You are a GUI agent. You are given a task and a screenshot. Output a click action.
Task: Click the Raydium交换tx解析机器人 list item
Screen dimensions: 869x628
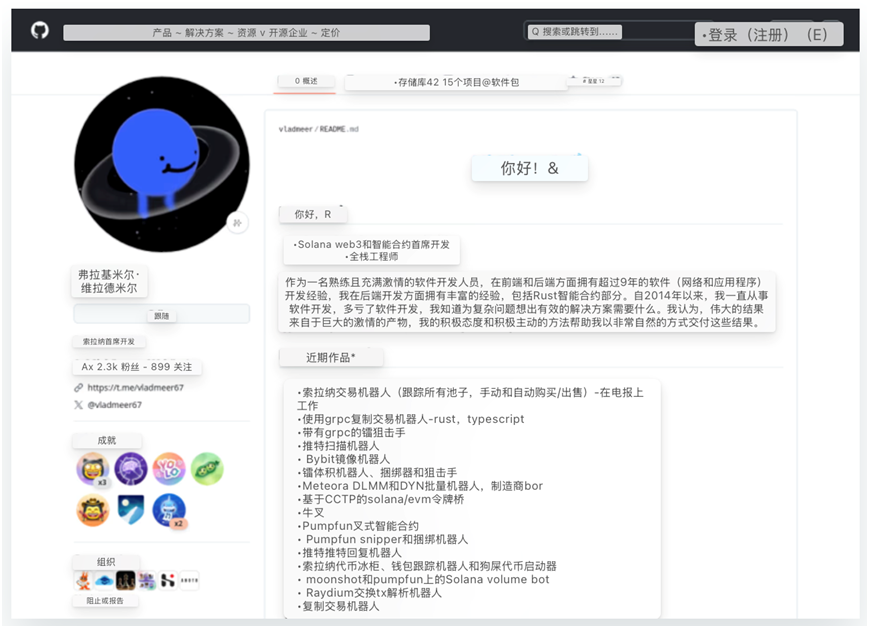point(370,593)
